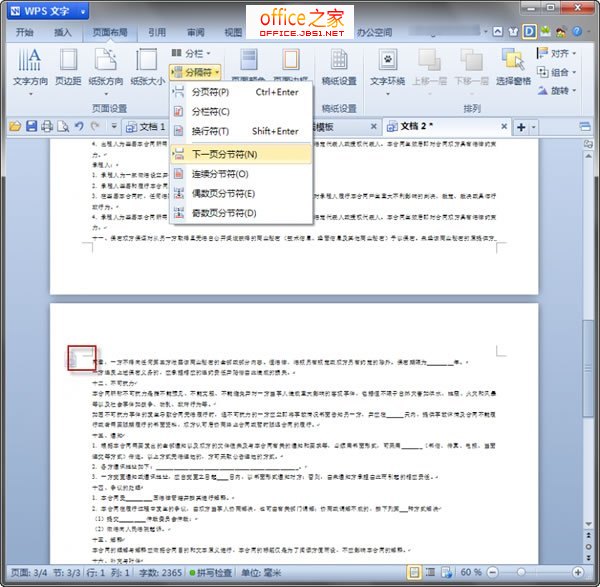Viewport: 600px width, 587px height.
Task: Click the 文字方向 text direction icon
Action: pos(29,60)
